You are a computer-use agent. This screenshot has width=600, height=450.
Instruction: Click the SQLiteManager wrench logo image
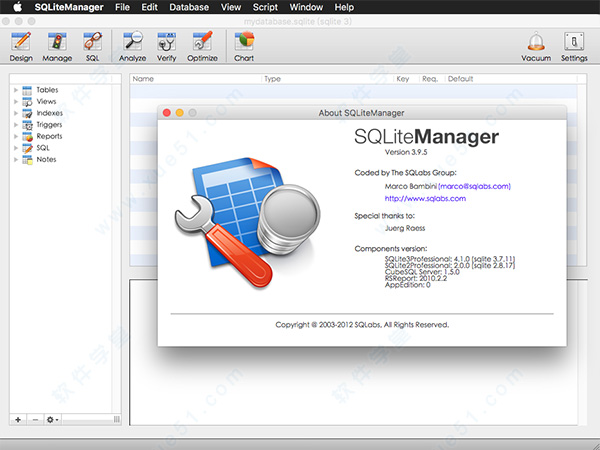pyautogui.click(x=247, y=222)
